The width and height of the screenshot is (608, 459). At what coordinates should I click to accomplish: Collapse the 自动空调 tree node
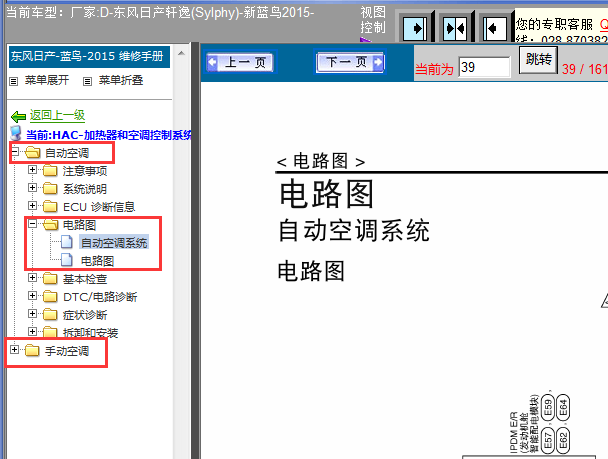pos(15,152)
